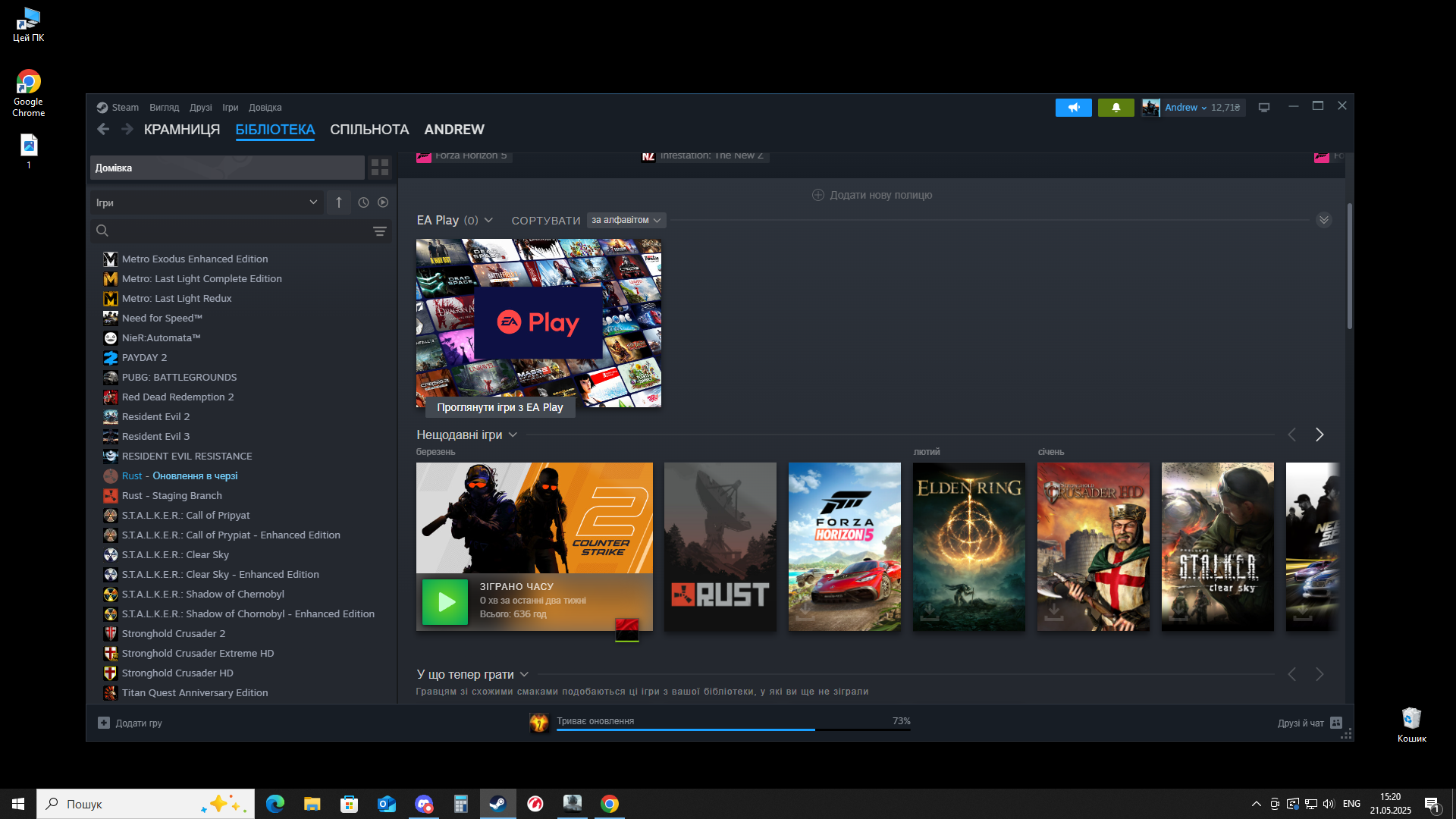
Task: Click the Windows taskbar search box
Action: pyautogui.click(x=146, y=804)
